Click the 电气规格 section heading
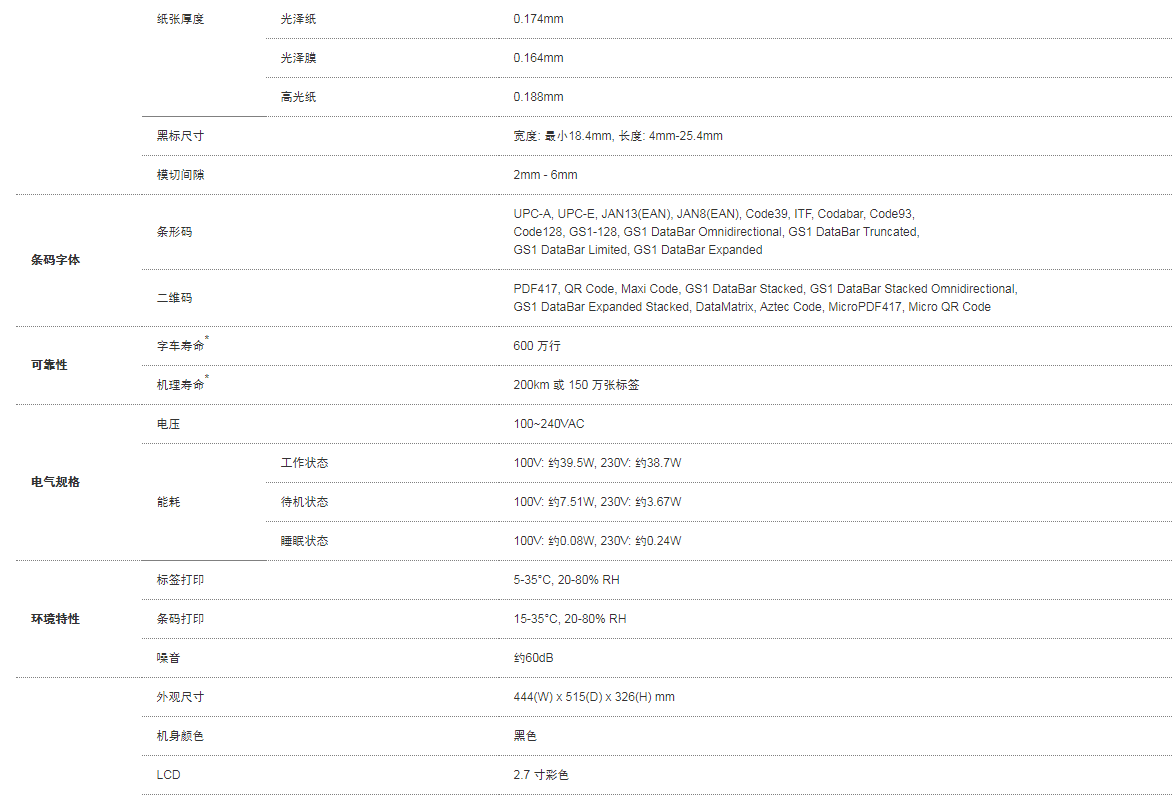This screenshot has width=1172, height=796. coord(55,482)
